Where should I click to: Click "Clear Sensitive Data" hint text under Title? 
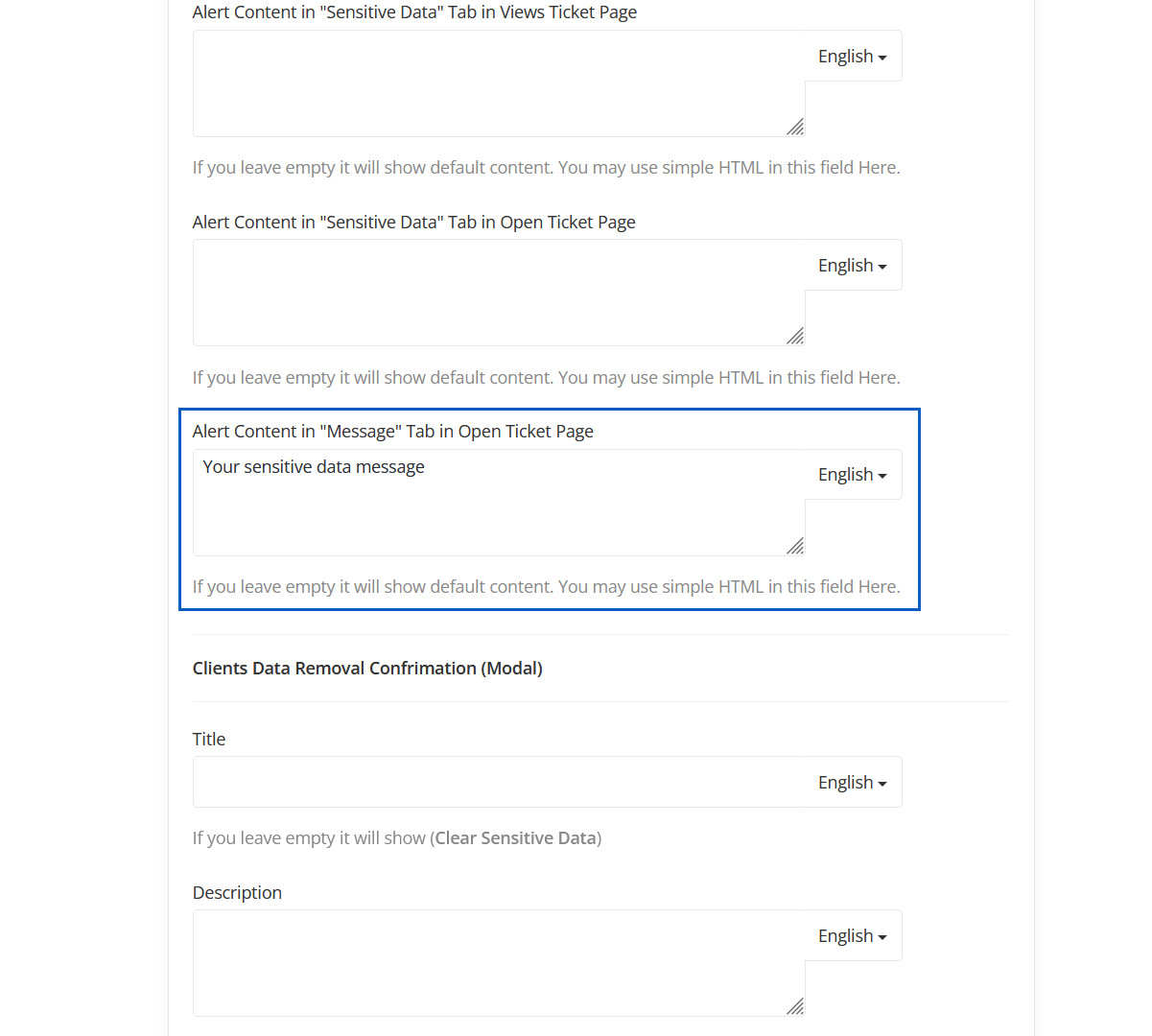(x=516, y=838)
